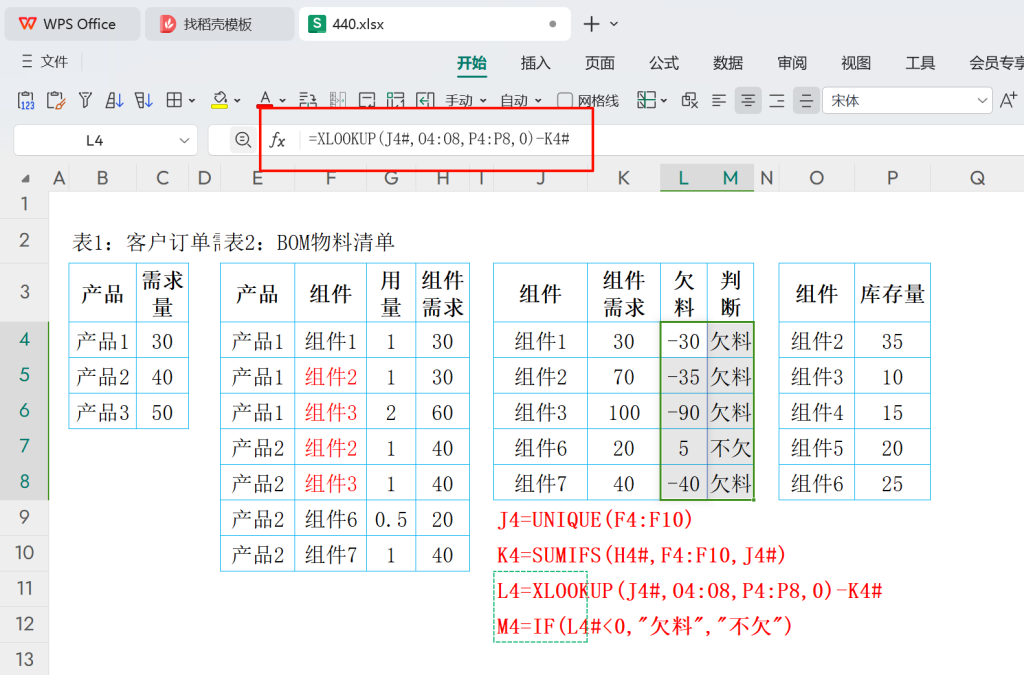Open font color dropdown arrow
Screen dimensions: 1024x675
pyautogui.click(x=283, y=101)
